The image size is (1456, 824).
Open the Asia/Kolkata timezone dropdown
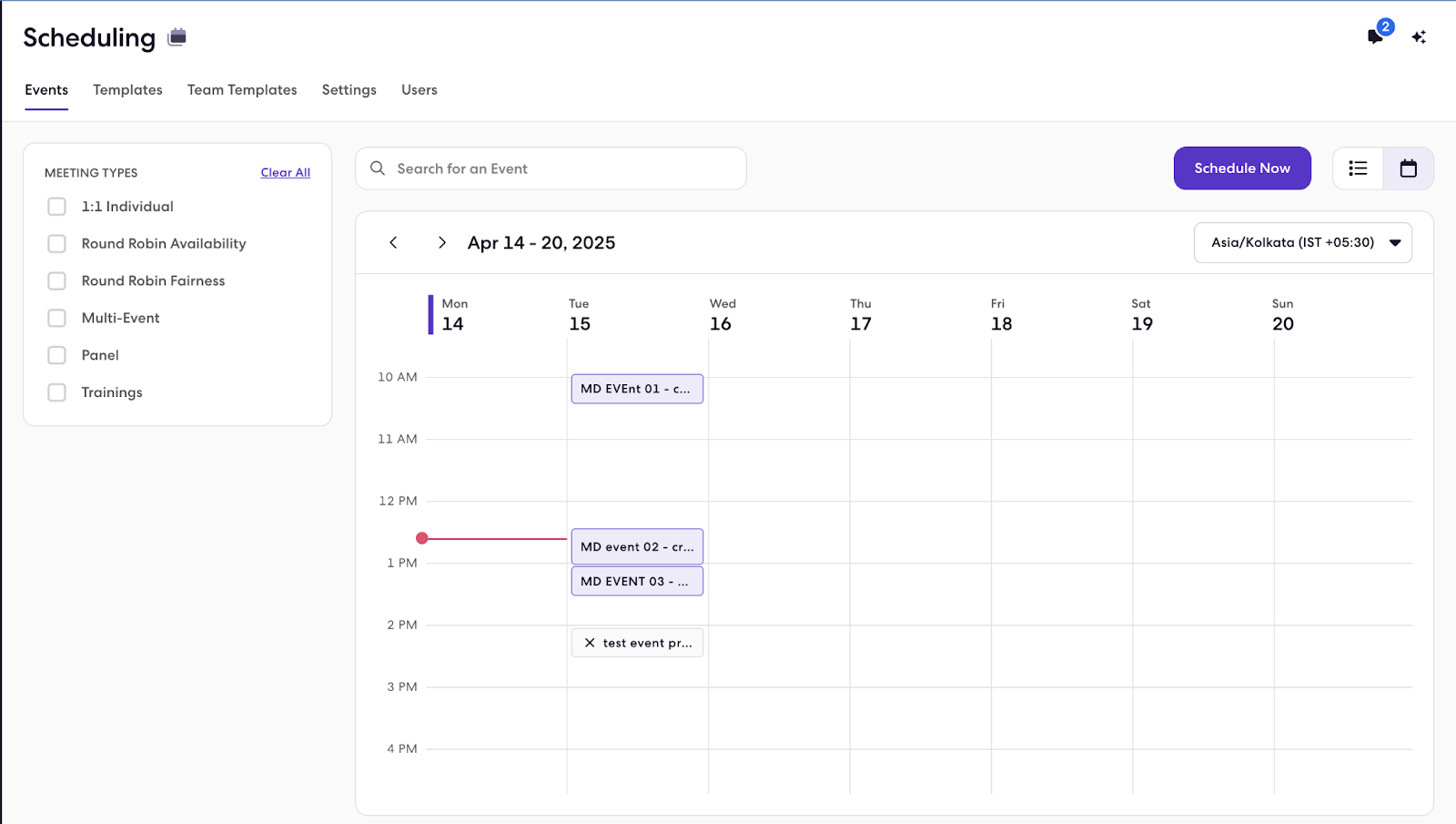pos(1301,242)
